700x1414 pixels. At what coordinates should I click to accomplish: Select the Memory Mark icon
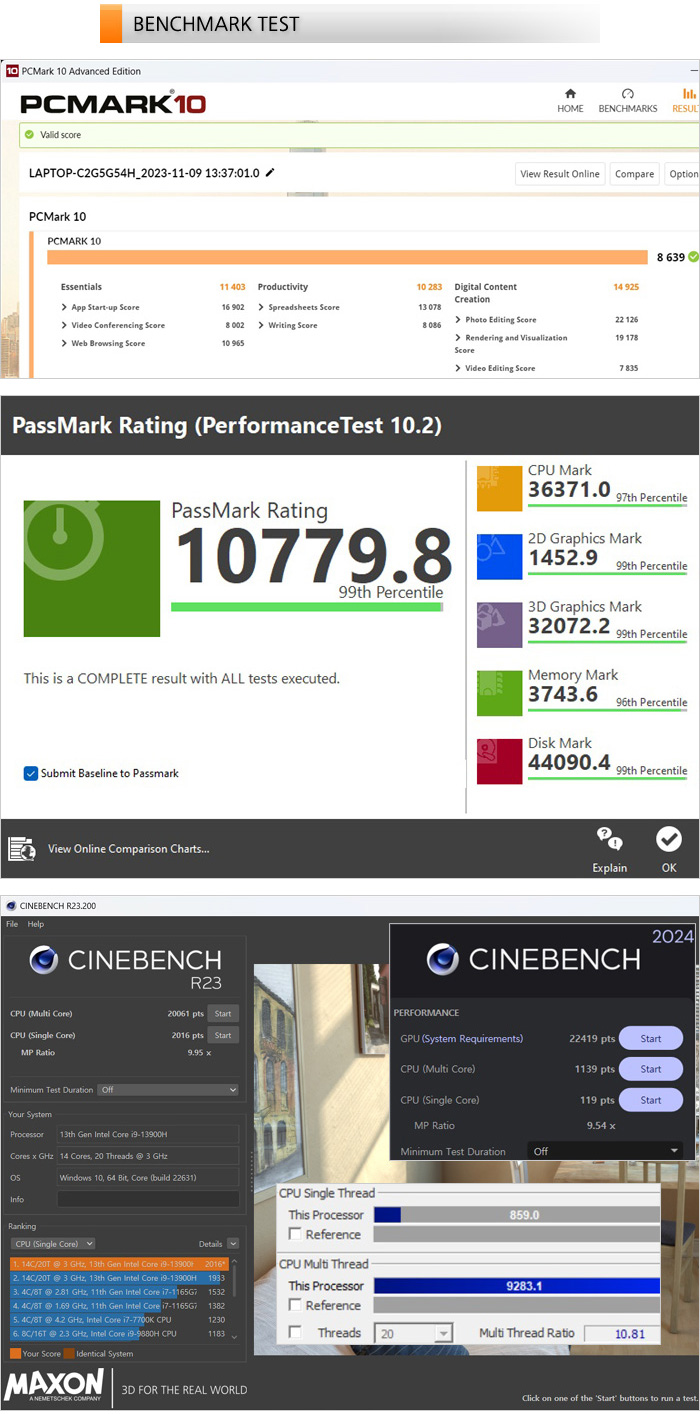click(x=499, y=693)
